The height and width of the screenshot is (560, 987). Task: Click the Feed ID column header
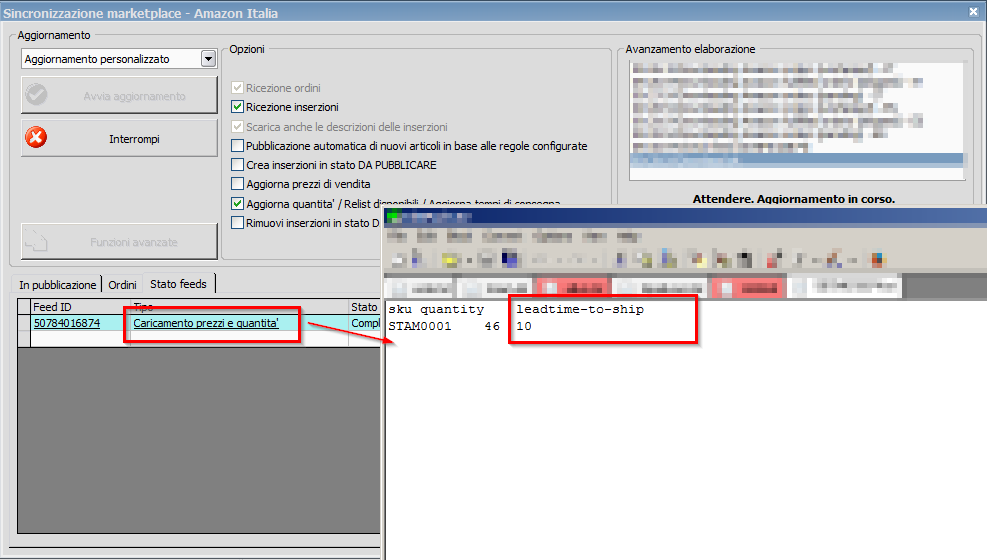coord(81,306)
